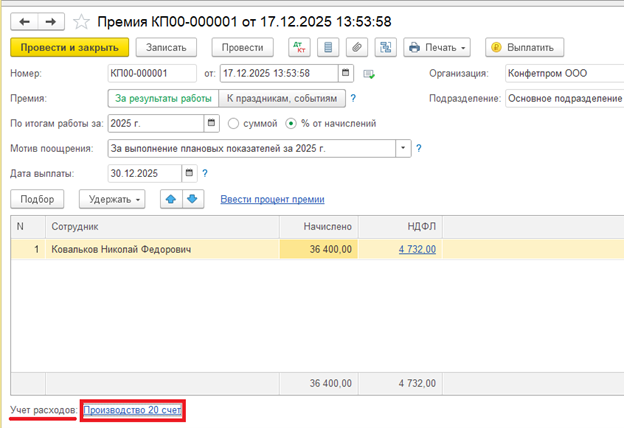Move the row up with blue arrow
The height and width of the screenshot is (428, 624).
[x=171, y=199]
